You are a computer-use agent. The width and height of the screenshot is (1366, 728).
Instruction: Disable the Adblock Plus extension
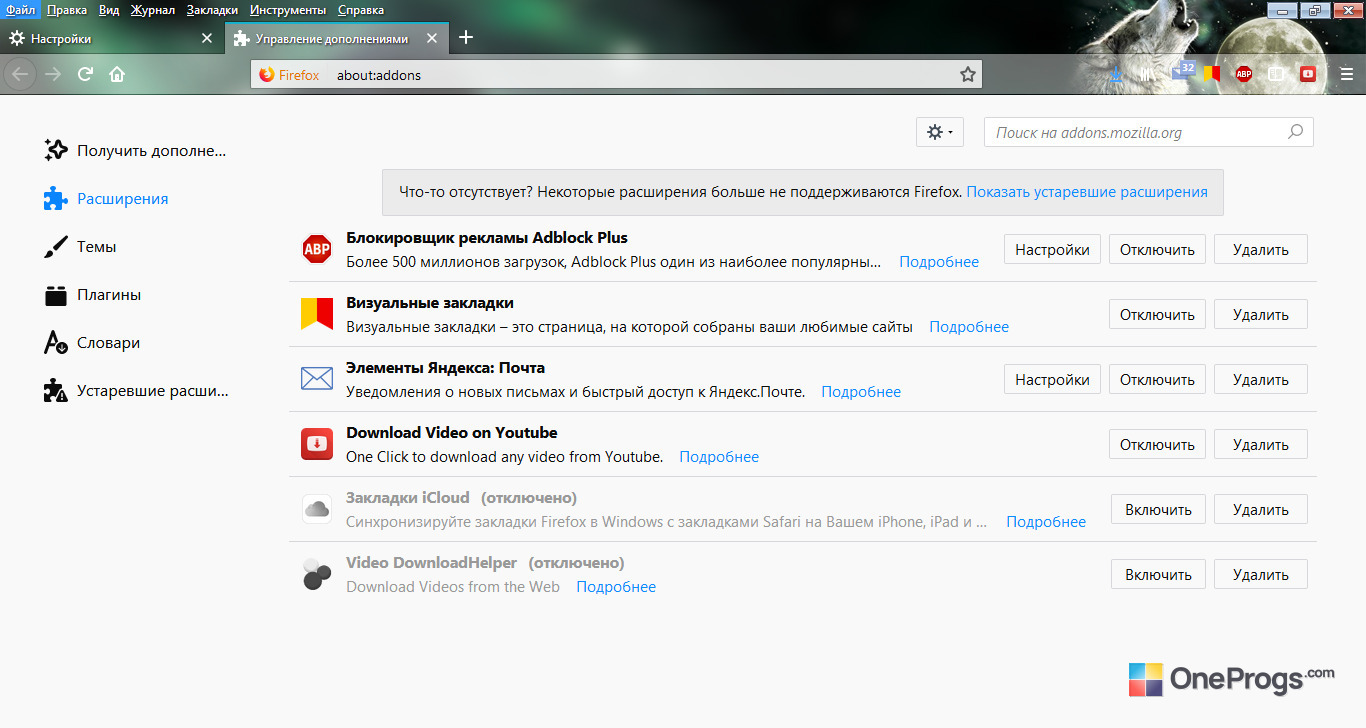coord(1157,249)
